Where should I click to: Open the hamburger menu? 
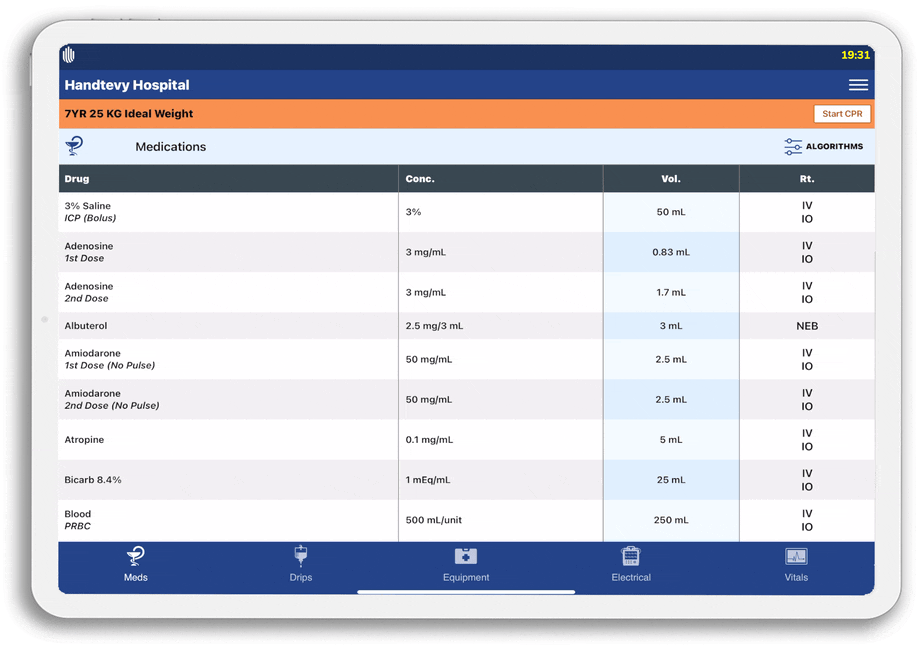[x=857, y=85]
